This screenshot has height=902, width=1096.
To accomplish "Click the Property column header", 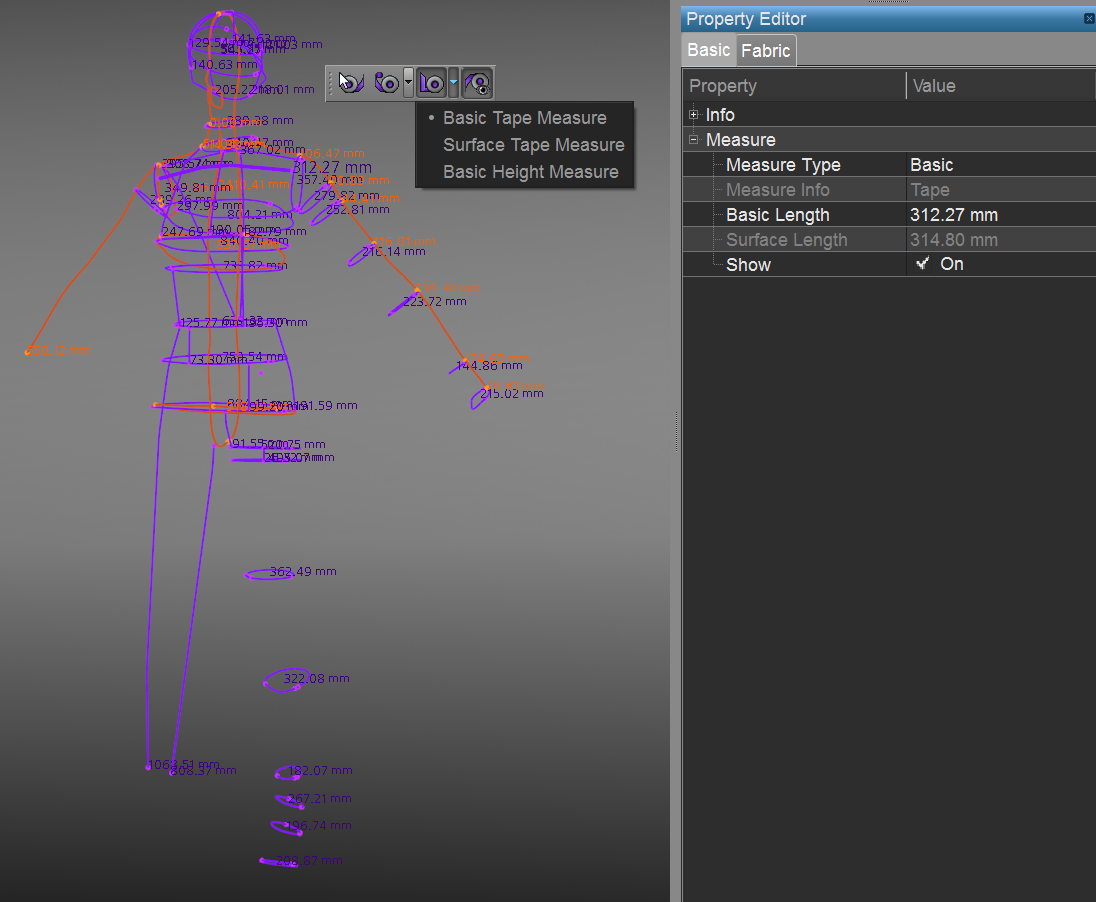I will [x=793, y=86].
